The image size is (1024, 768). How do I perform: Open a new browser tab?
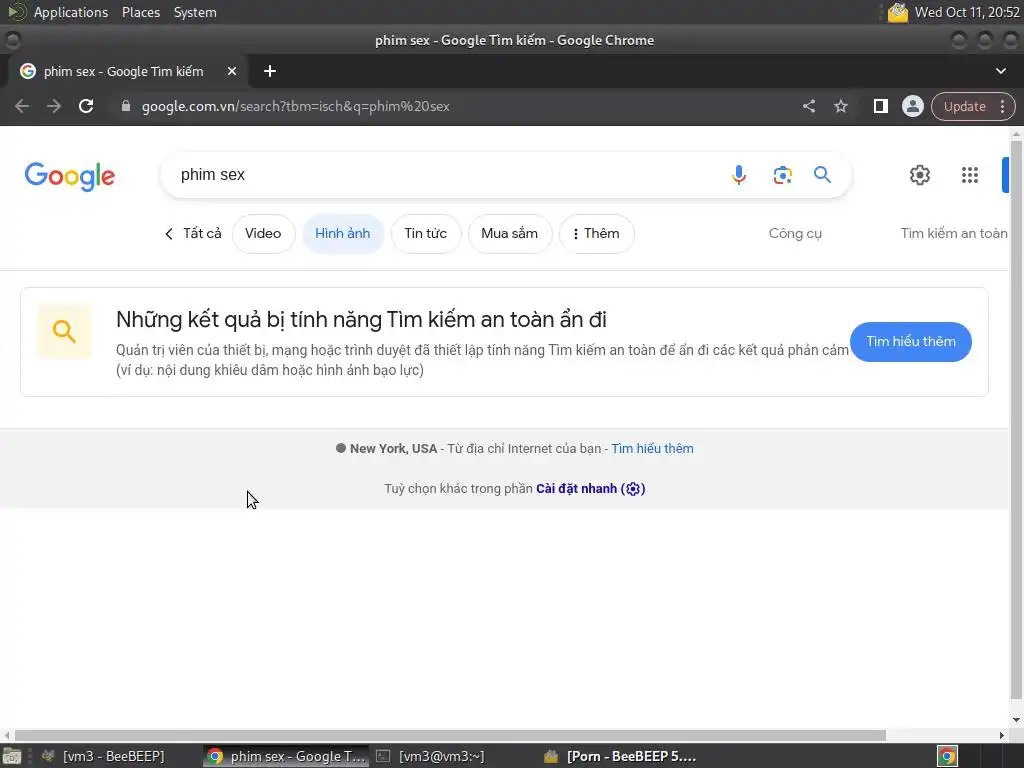(x=270, y=71)
